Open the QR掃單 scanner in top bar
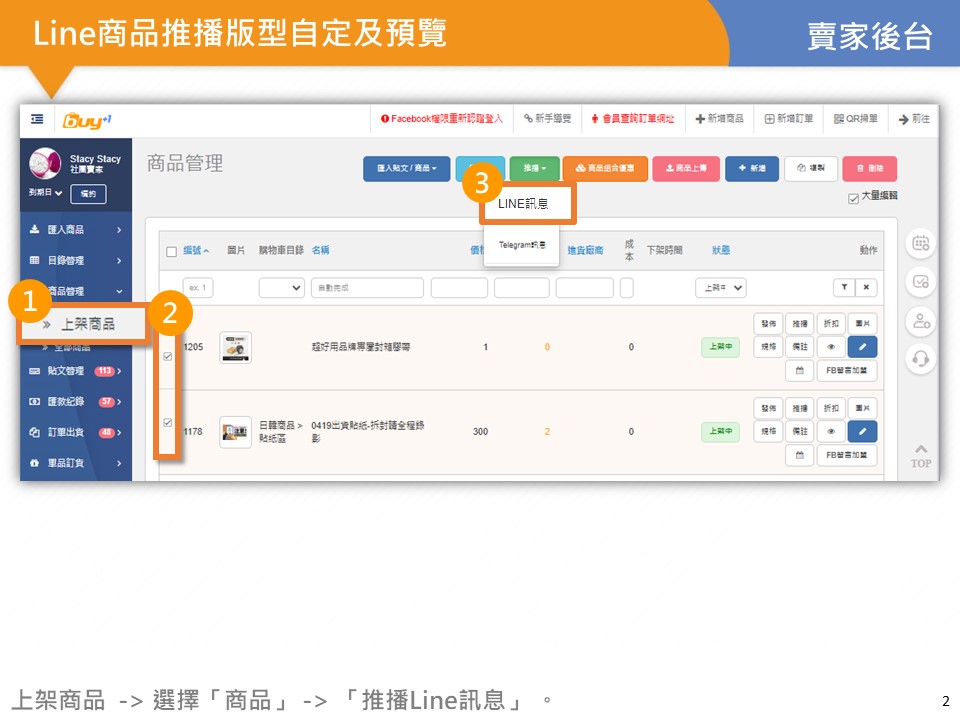This screenshot has width=960, height=720. point(855,119)
